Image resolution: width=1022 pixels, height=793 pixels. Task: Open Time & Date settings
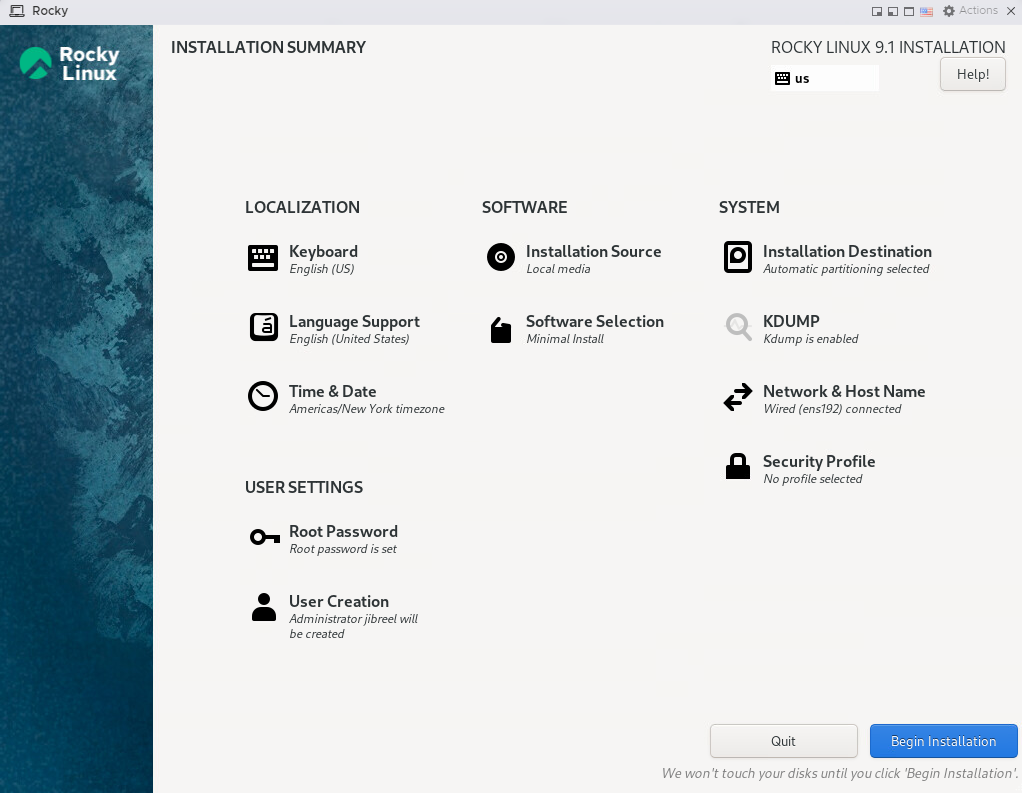click(x=332, y=392)
